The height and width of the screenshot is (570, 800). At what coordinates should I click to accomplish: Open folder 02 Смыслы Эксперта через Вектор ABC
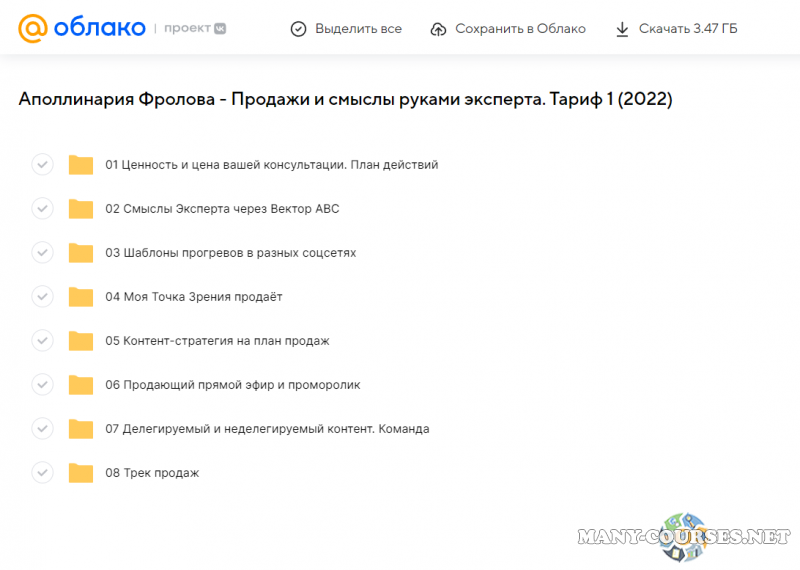tap(222, 209)
